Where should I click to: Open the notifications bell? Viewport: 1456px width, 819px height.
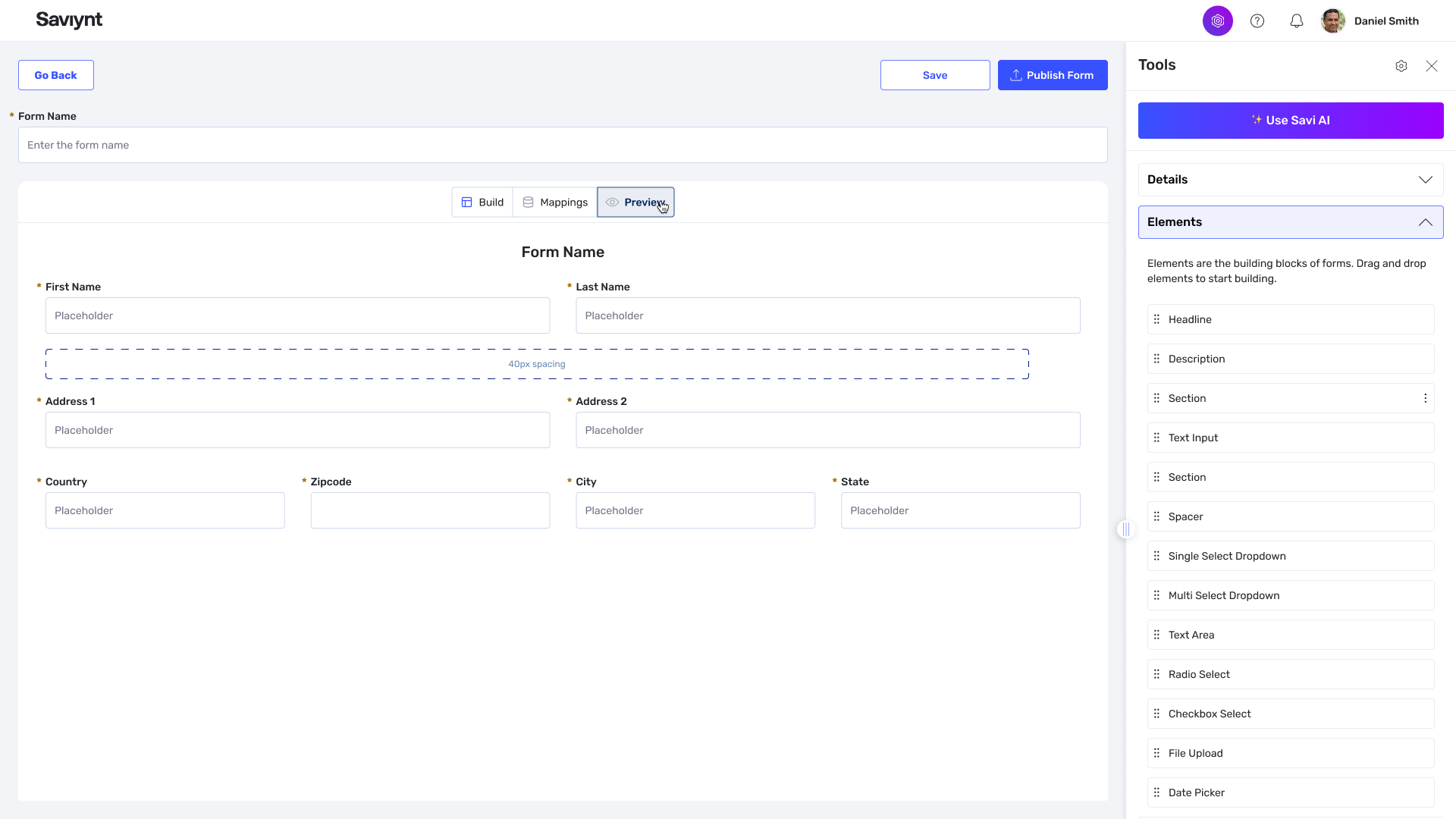1297,21
